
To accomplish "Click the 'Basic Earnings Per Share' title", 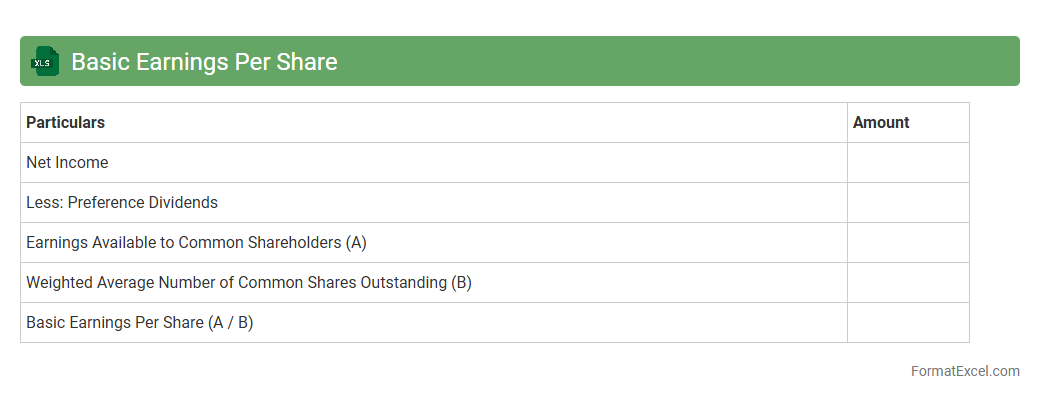I will [204, 62].
